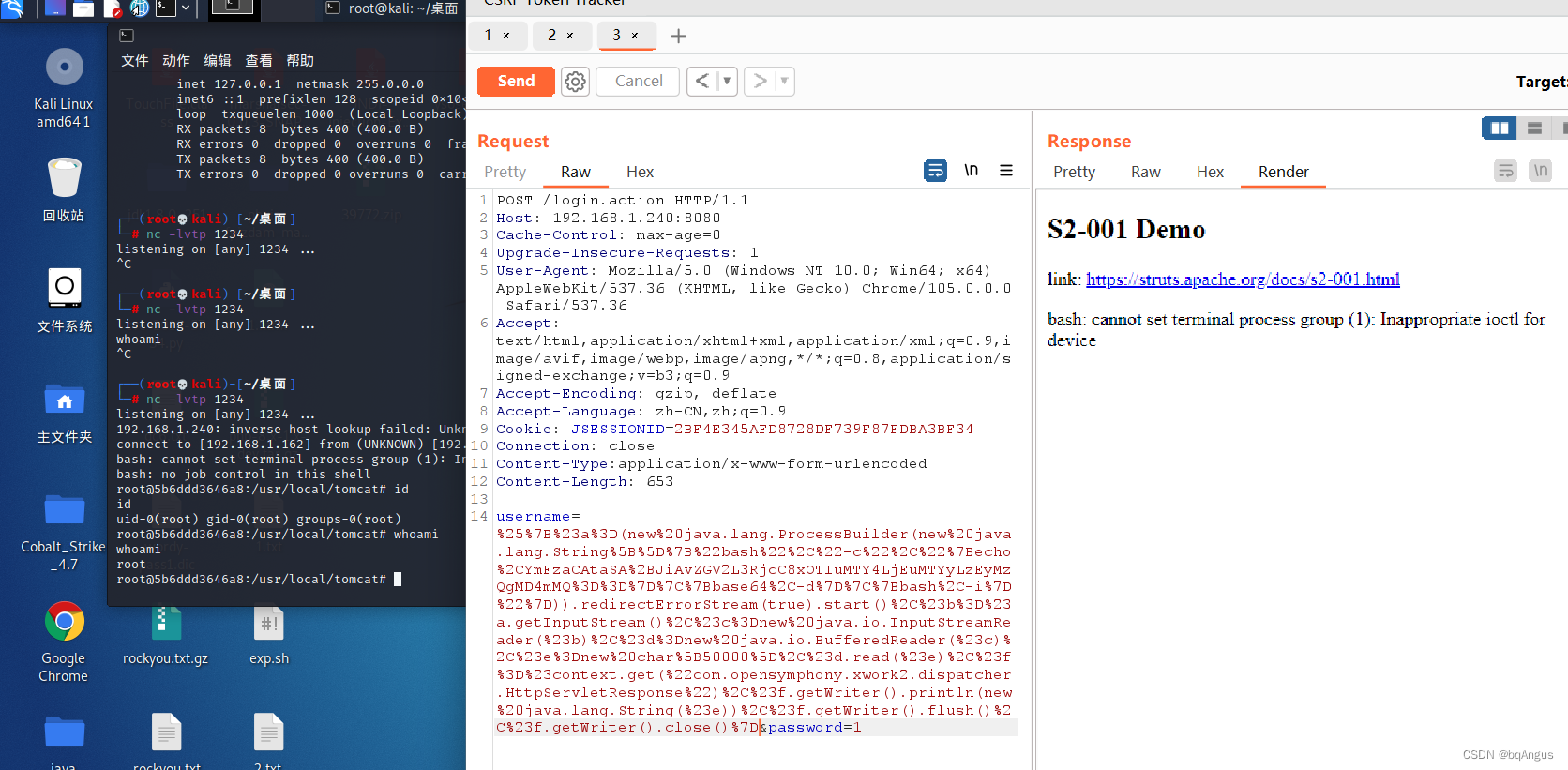The height and width of the screenshot is (770, 1568).
Task: Open the struts.apache.org s2-001 link
Action: 1243,279
